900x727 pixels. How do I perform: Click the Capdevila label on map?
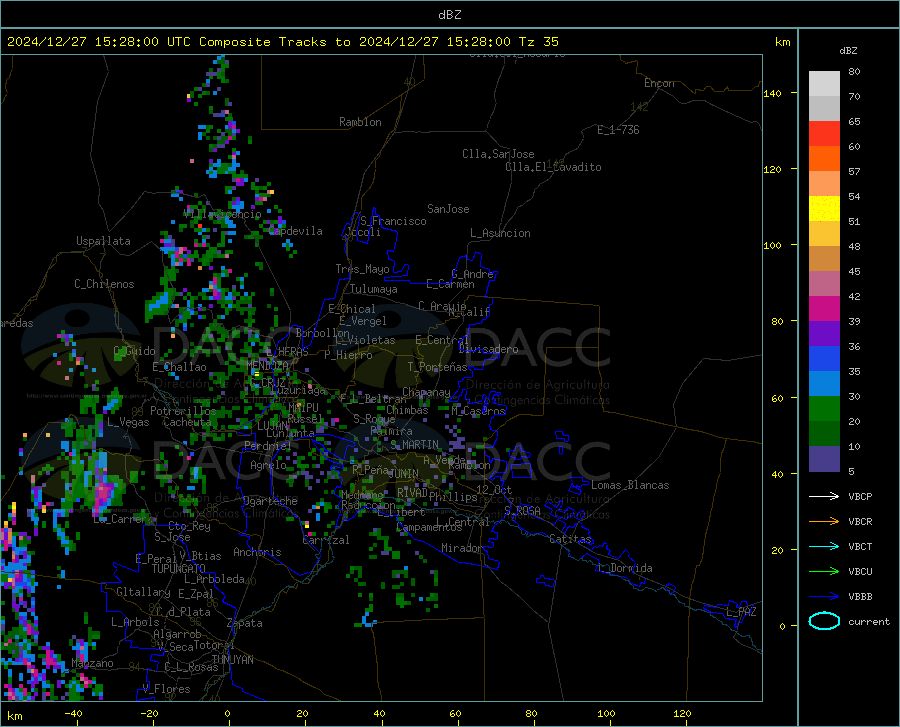[295, 231]
